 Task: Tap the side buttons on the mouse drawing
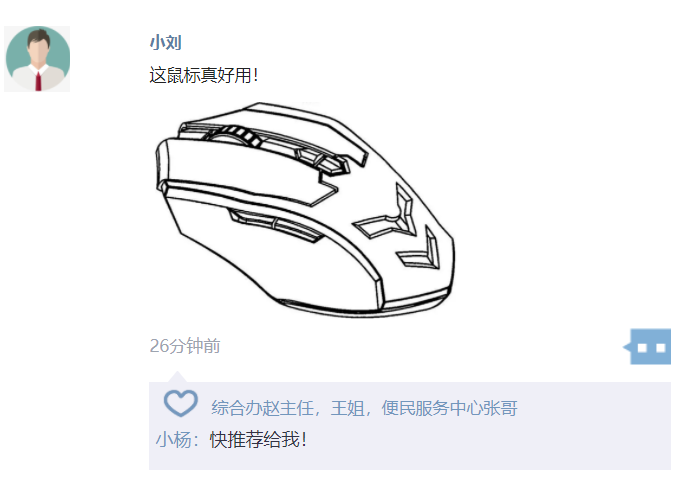(x=275, y=225)
